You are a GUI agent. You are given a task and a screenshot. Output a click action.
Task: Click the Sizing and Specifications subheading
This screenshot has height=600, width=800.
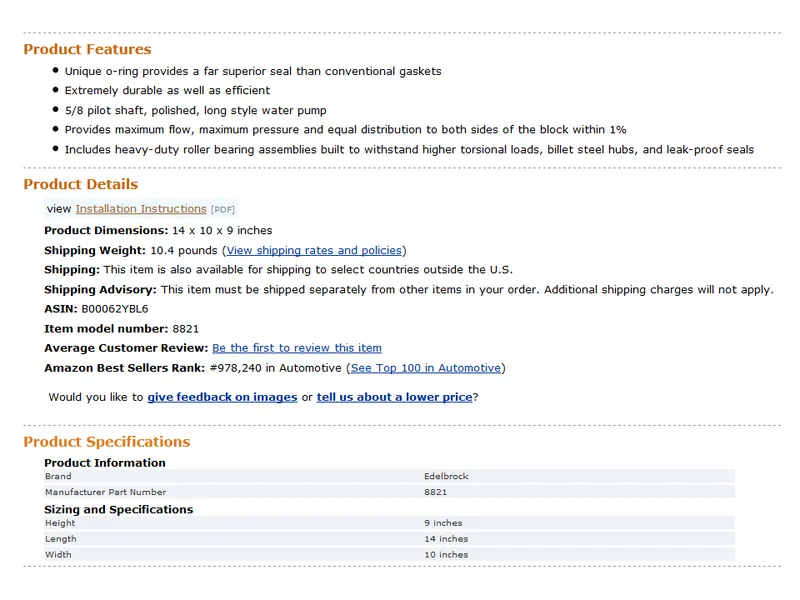coord(118,509)
